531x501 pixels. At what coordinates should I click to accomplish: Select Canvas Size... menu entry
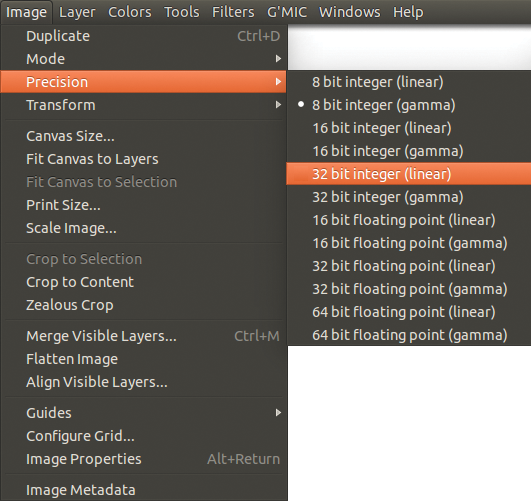(x=144, y=136)
